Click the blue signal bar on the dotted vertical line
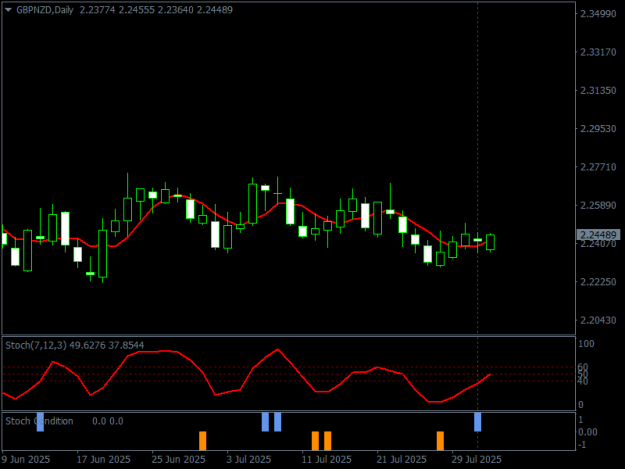The width and height of the screenshot is (625, 469). [x=478, y=422]
